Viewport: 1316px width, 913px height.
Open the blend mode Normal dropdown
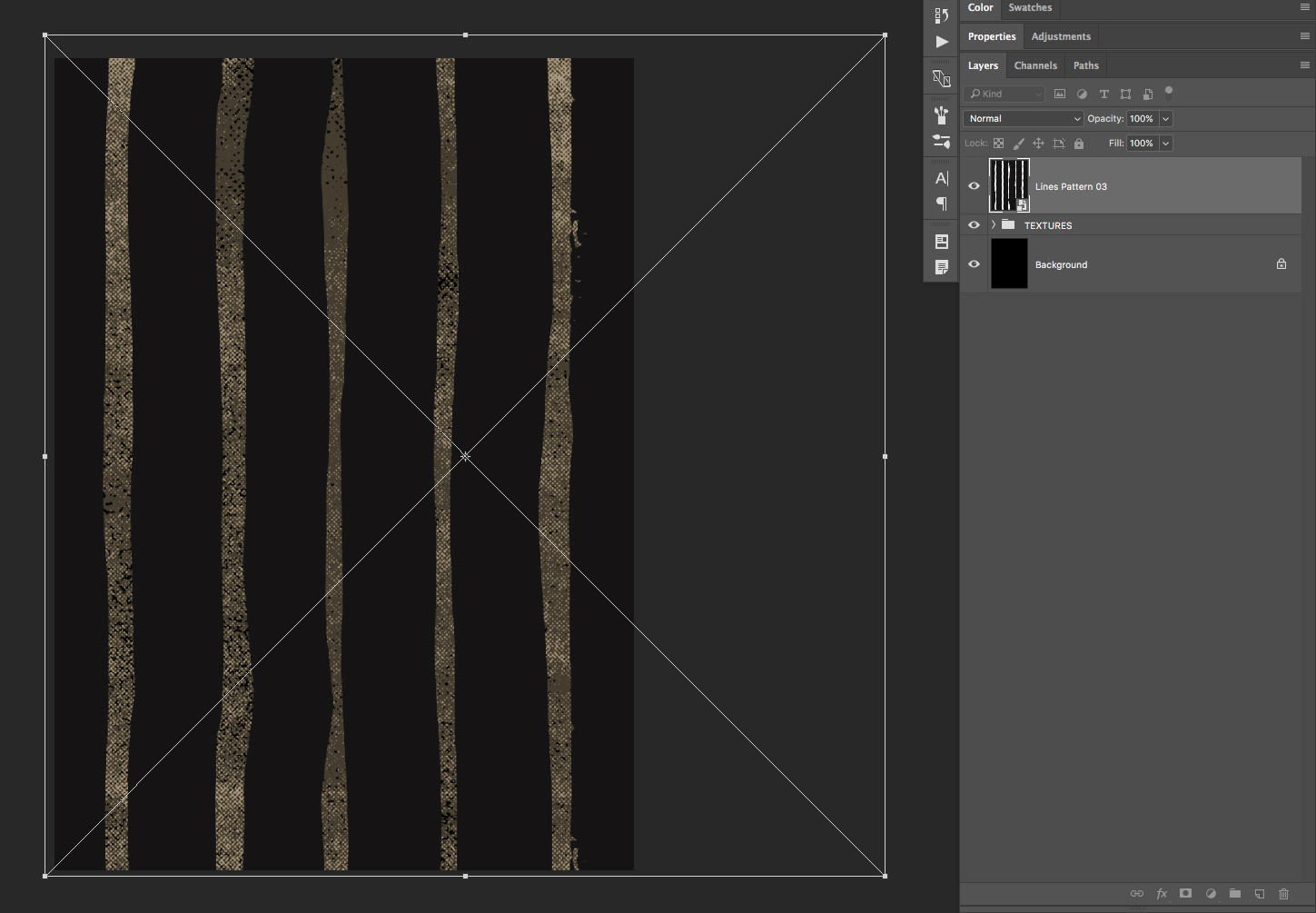pyautogui.click(x=1024, y=119)
